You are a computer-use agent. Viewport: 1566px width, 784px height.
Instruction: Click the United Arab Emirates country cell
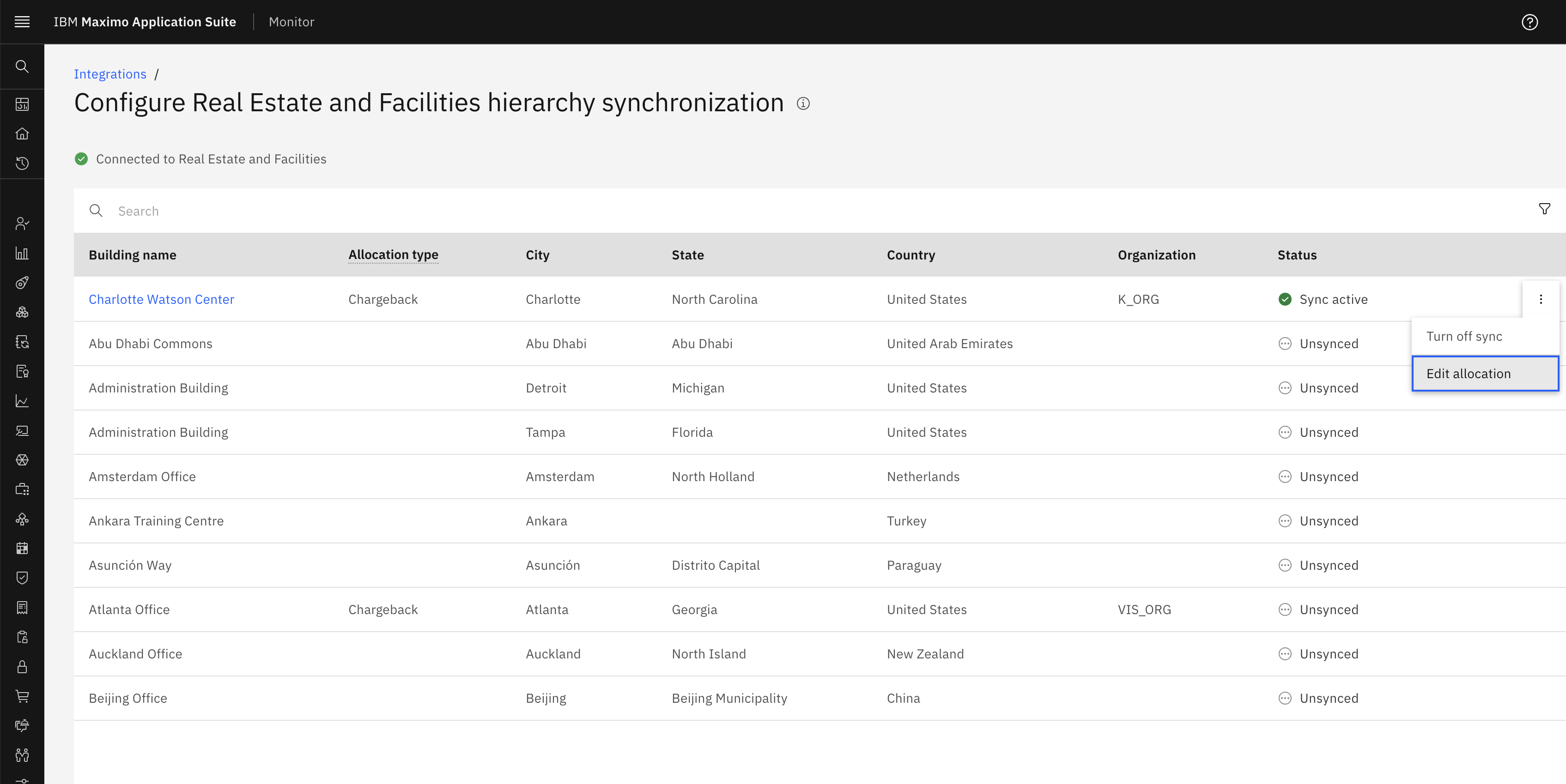tap(950, 344)
